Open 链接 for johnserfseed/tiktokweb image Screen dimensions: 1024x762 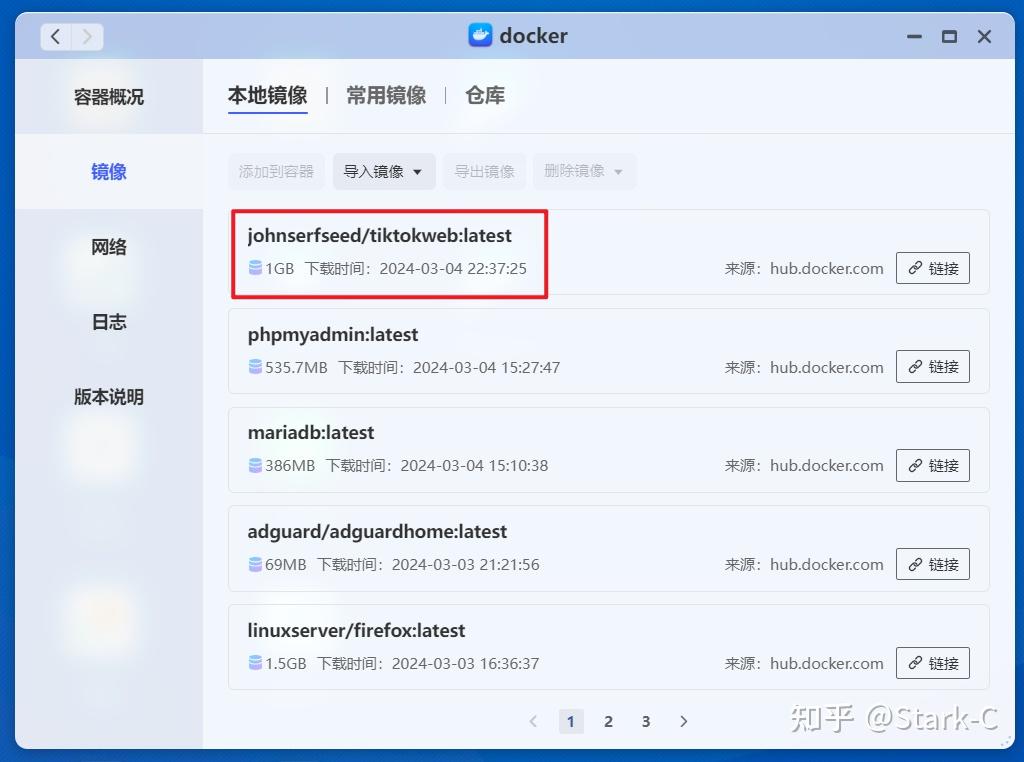[x=933, y=268]
